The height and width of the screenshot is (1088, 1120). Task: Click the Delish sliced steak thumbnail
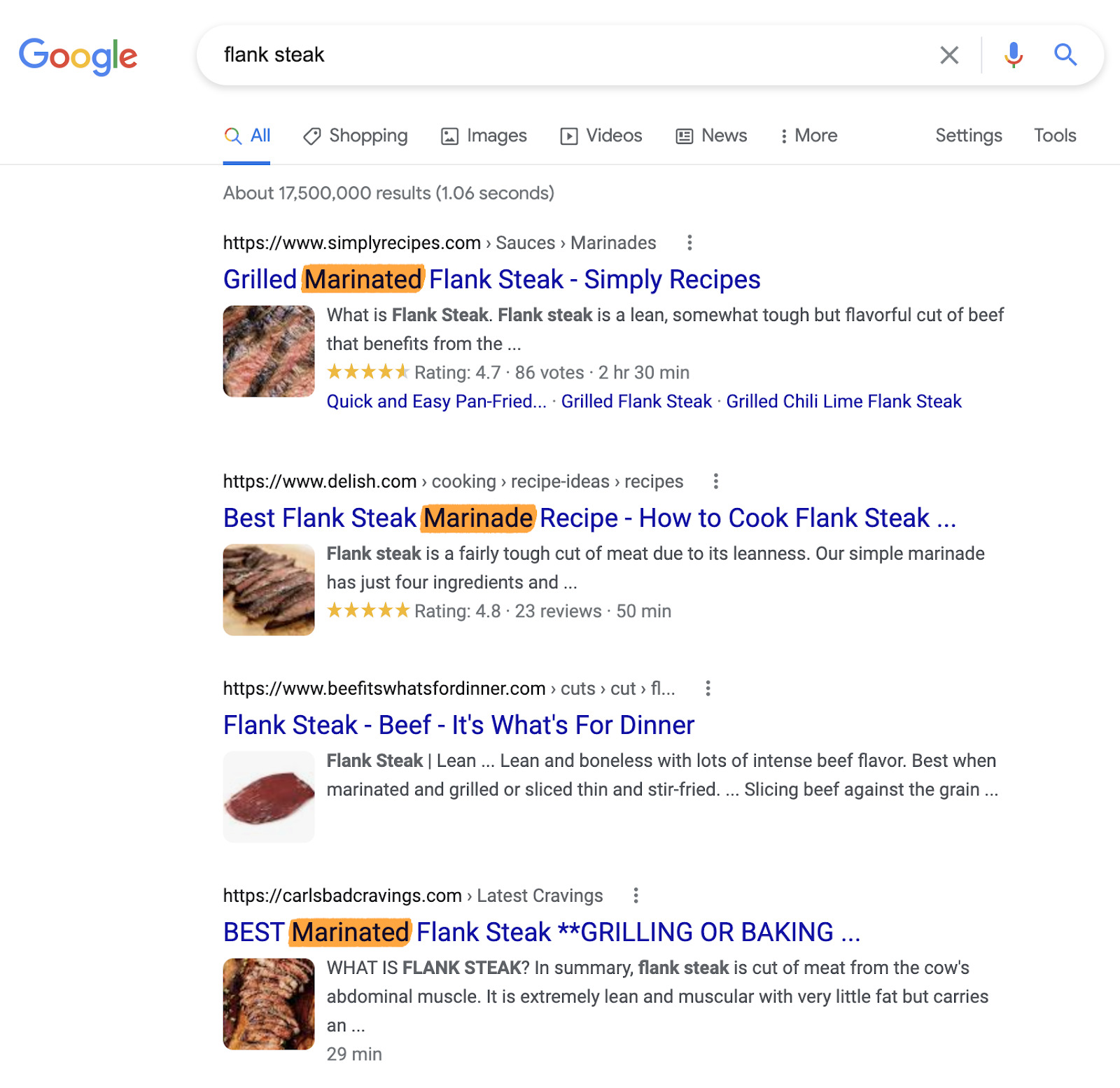269,590
